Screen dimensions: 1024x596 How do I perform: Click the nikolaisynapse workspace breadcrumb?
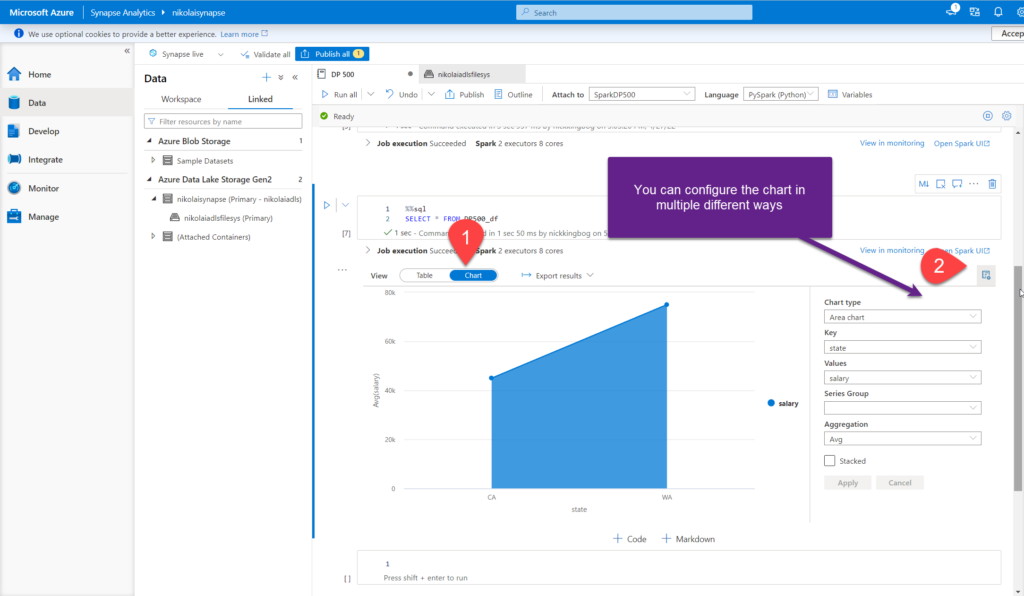(x=199, y=12)
